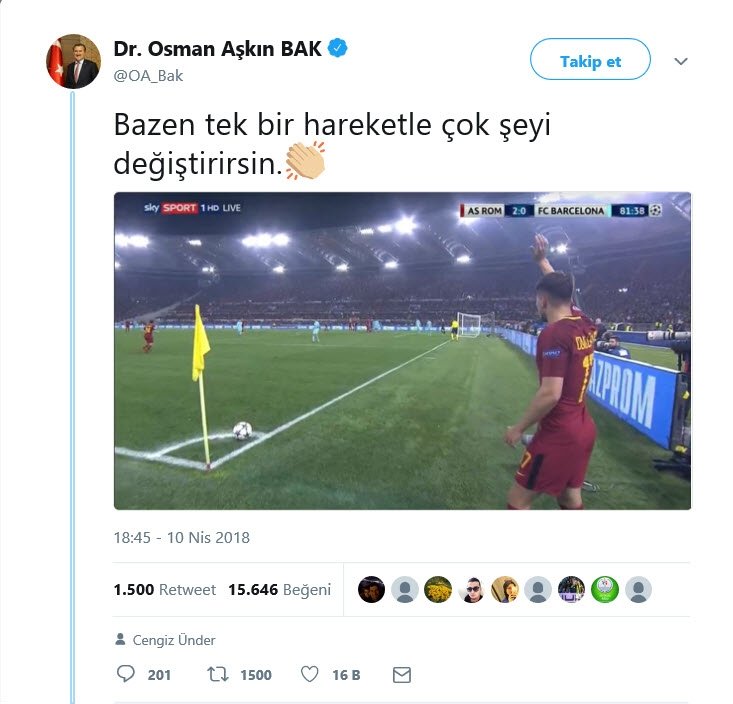The width and height of the screenshot is (733, 704).
Task: Click the Dr. Osman Aşkın BAK name
Action: pos(217,49)
